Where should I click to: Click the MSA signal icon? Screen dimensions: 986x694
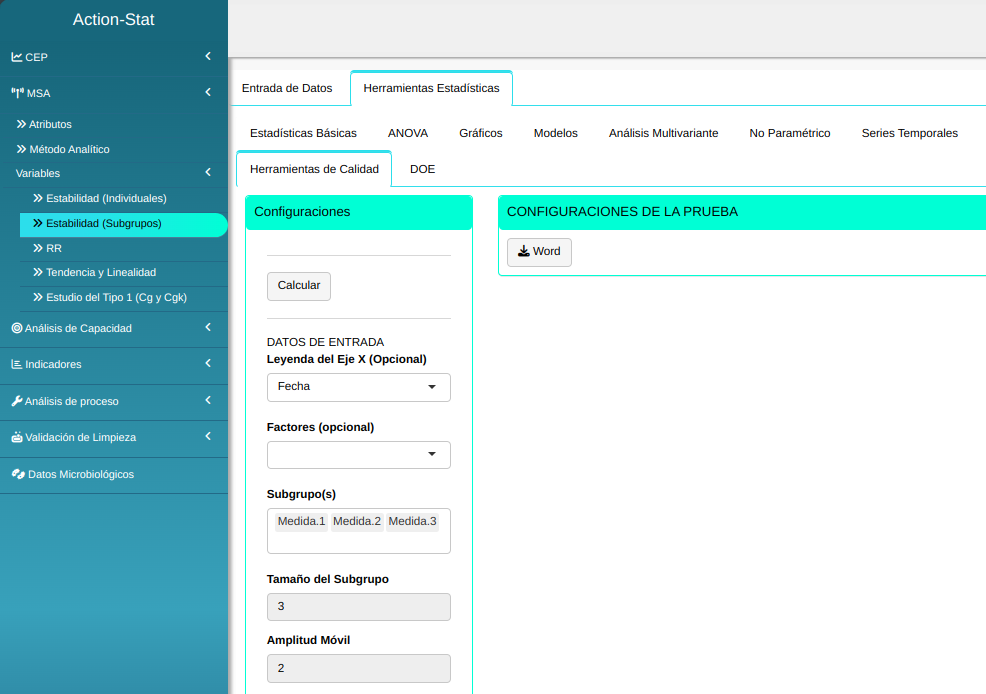click(17, 93)
